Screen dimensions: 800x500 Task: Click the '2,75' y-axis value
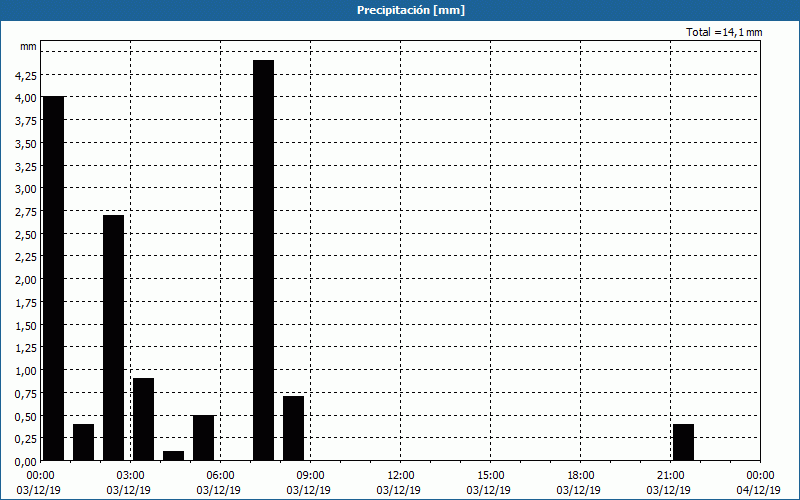[x=26, y=212]
